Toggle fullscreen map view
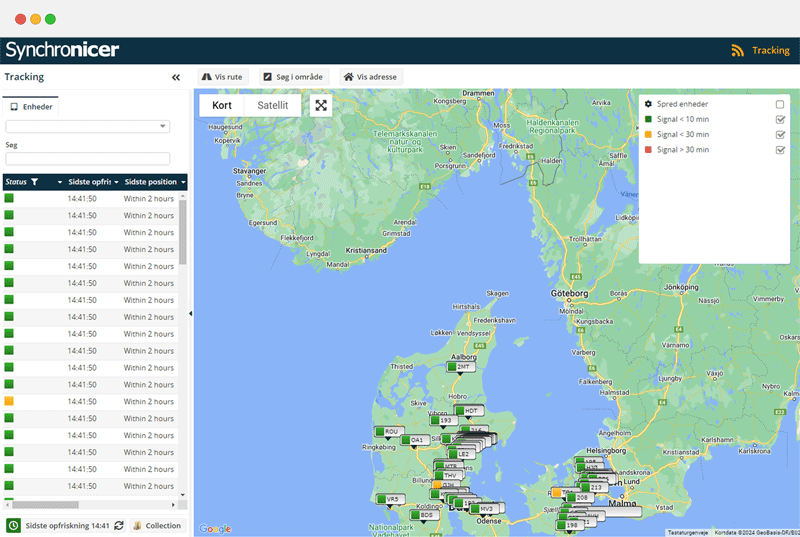Screen dimensions: 800x537 pos(321,106)
